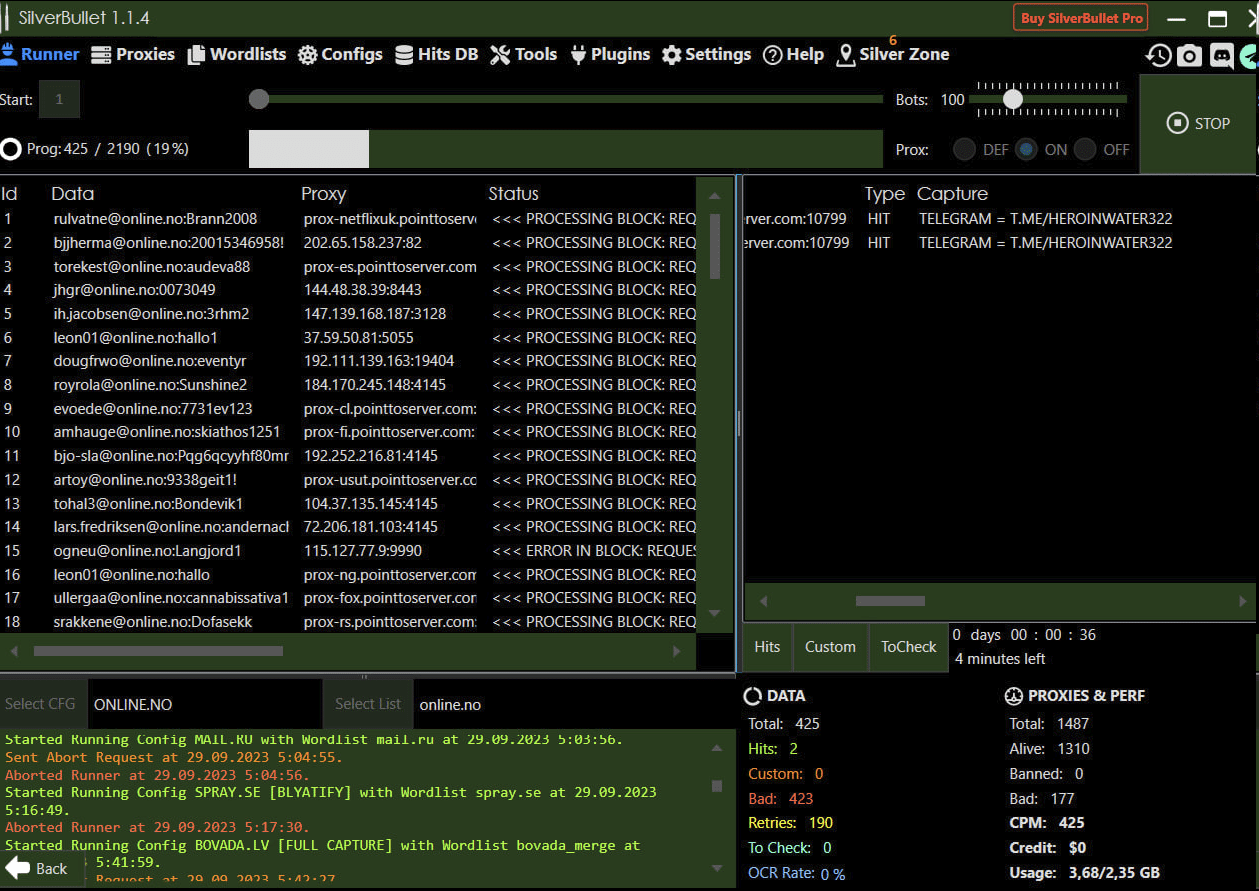Open the Select CFG picker

40,704
